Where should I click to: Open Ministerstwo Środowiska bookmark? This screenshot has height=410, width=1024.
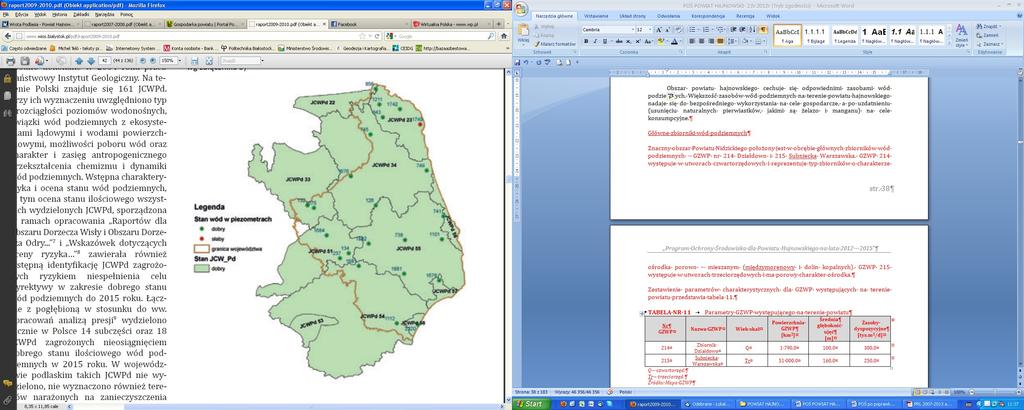(304, 48)
